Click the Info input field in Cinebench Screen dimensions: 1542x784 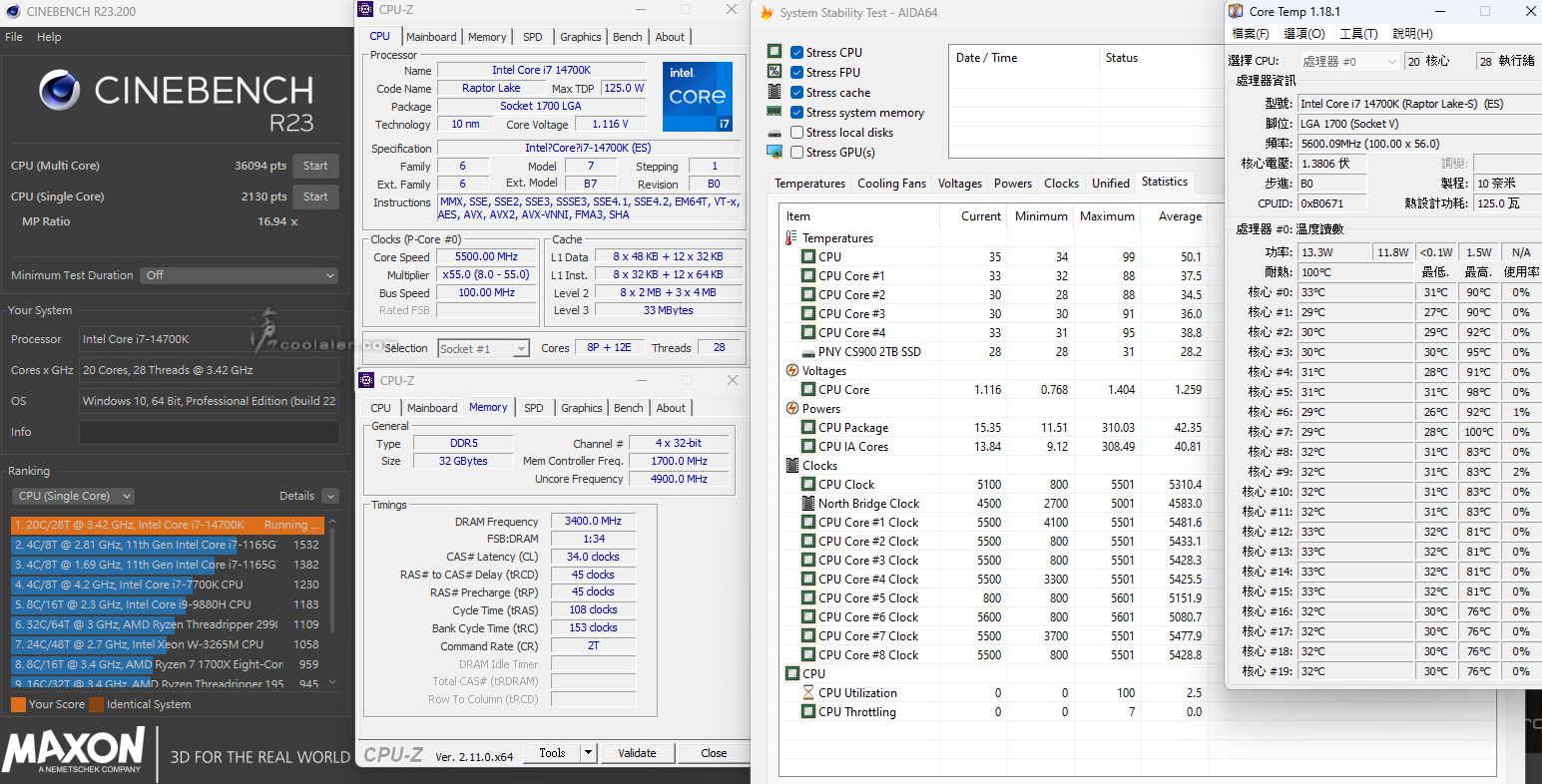[210, 432]
